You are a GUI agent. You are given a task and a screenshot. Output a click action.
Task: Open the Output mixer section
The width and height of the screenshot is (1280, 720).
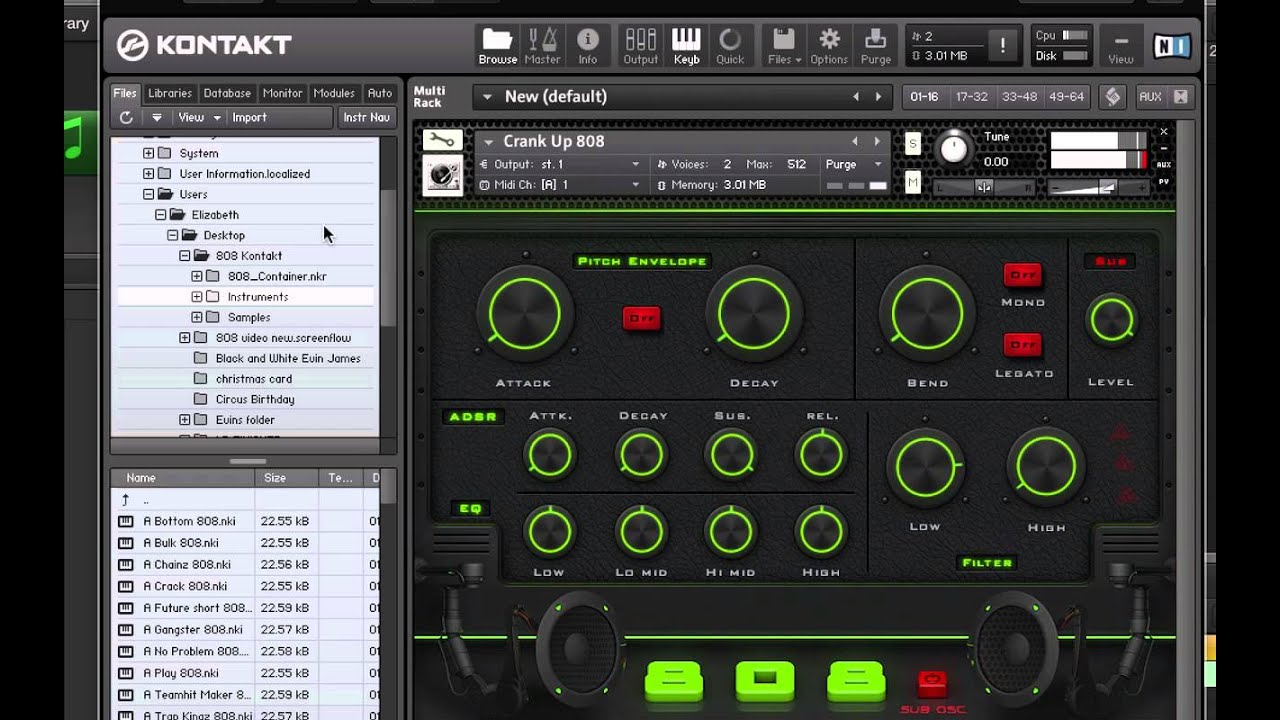640,46
